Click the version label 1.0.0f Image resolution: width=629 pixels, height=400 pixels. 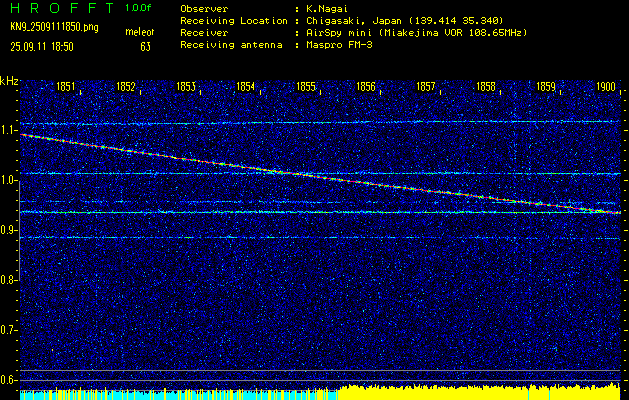click(x=138, y=8)
